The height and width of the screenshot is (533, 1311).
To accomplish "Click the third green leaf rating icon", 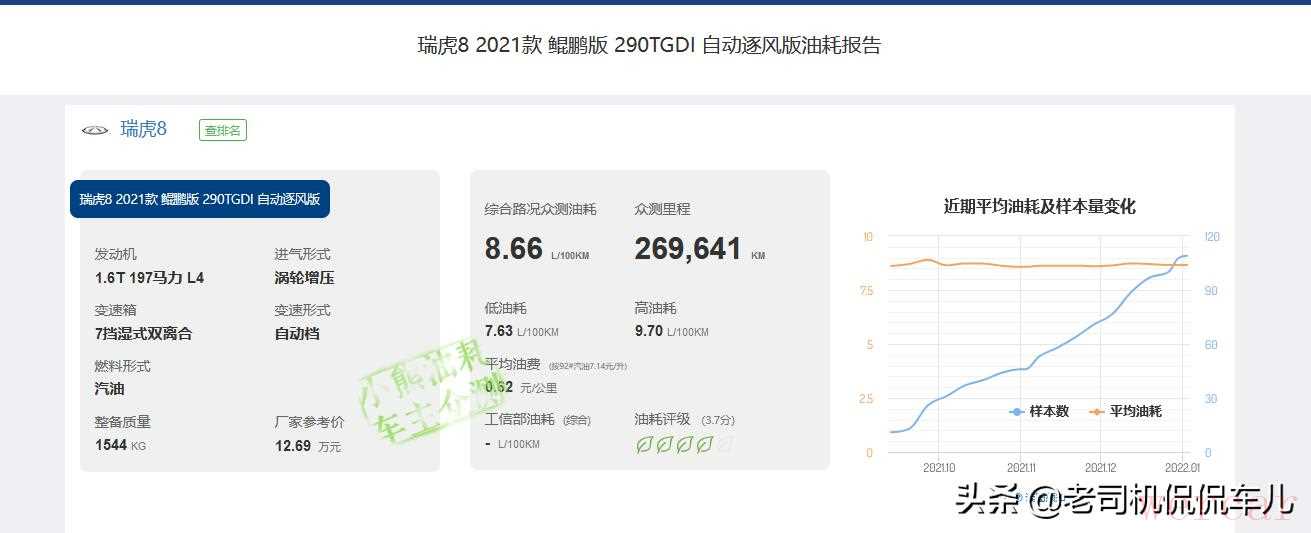I will [x=684, y=444].
